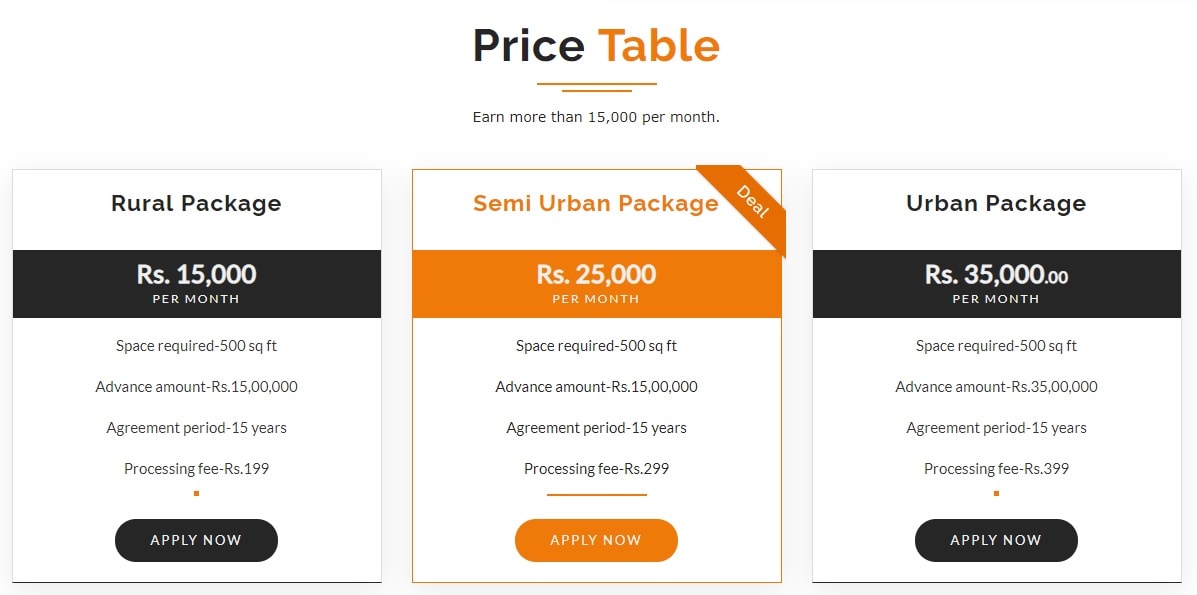
Task: Select the Rural Package heading
Action: point(196,203)
